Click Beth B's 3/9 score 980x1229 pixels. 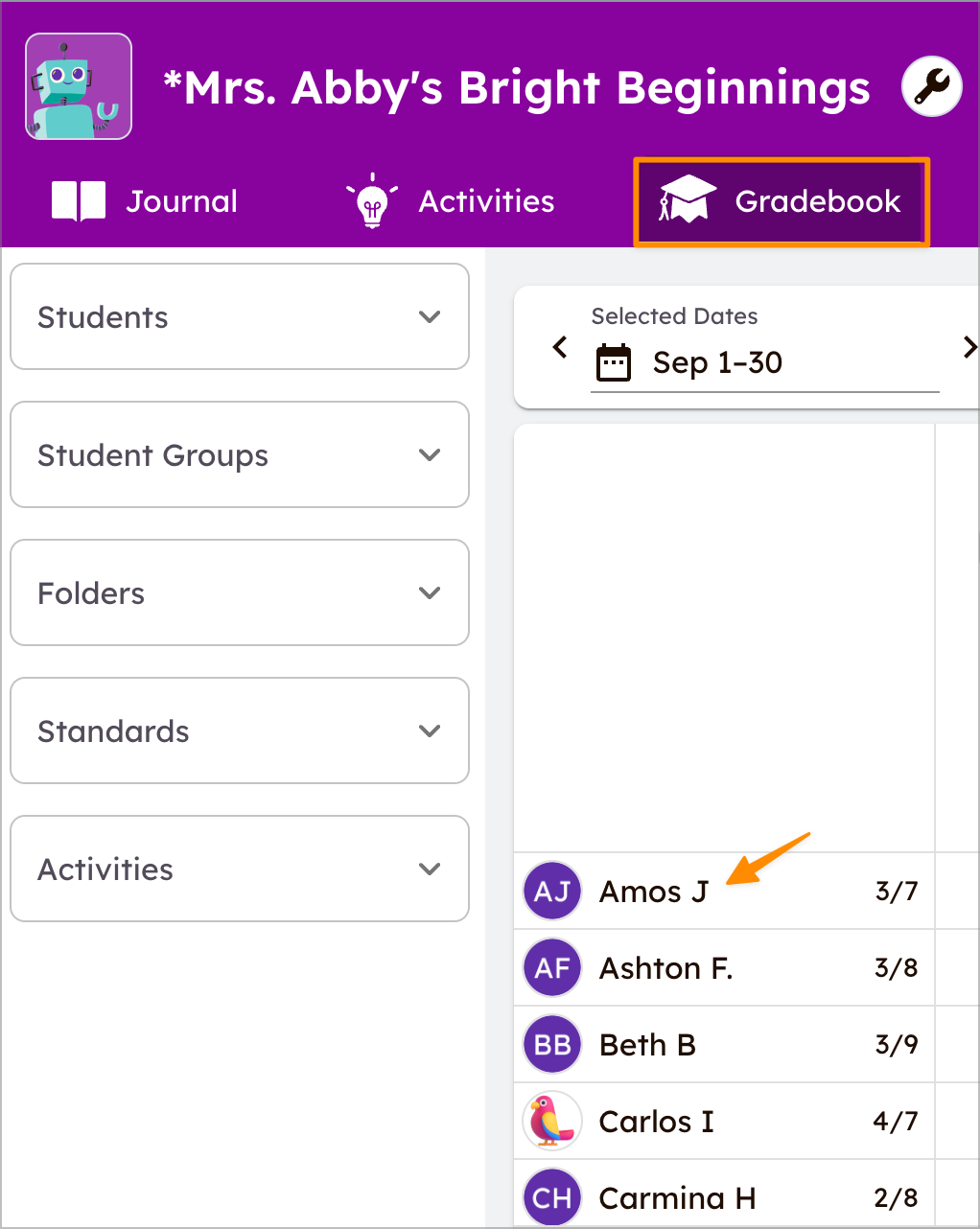pos(897,1045)
